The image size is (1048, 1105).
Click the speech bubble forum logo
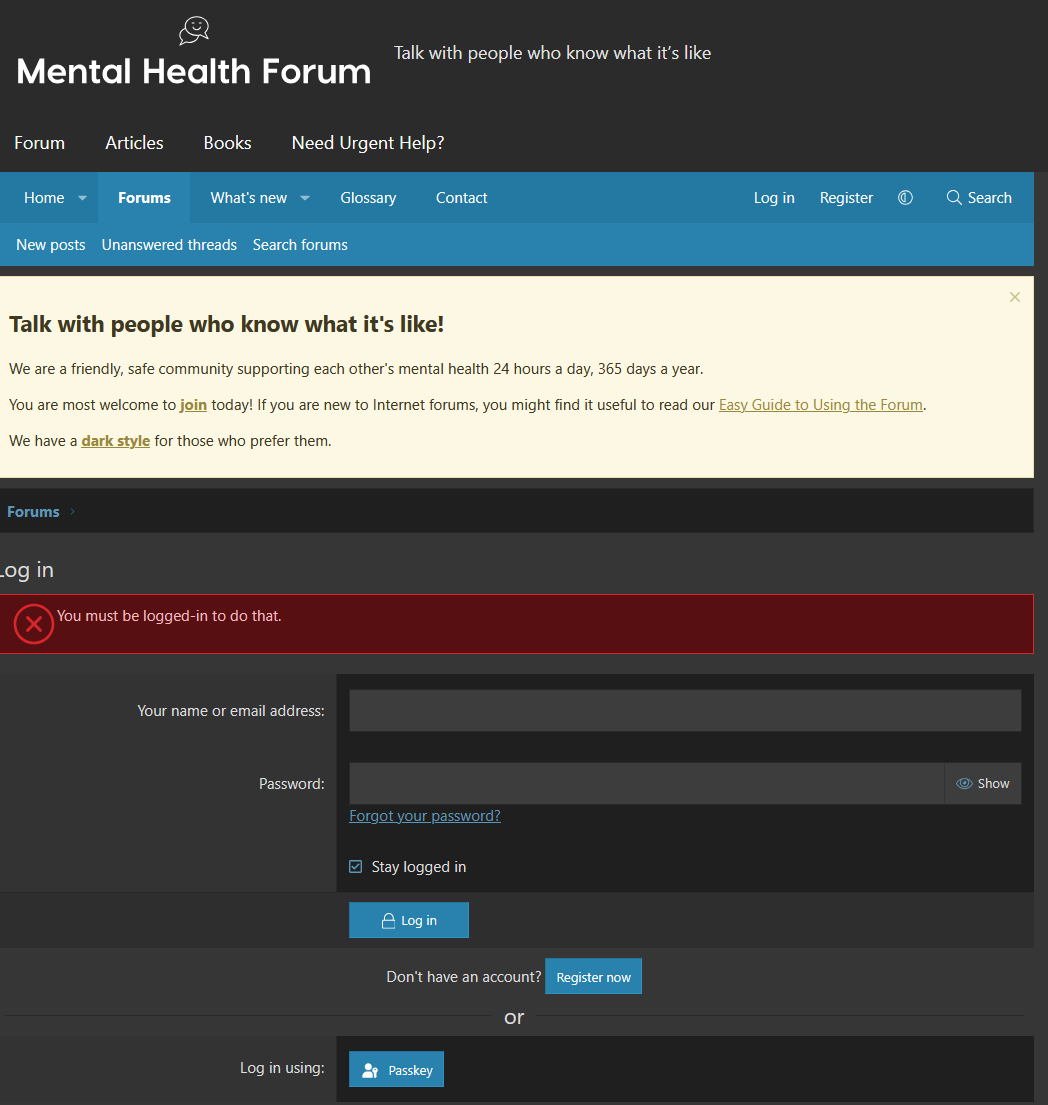tap(194, 31)
